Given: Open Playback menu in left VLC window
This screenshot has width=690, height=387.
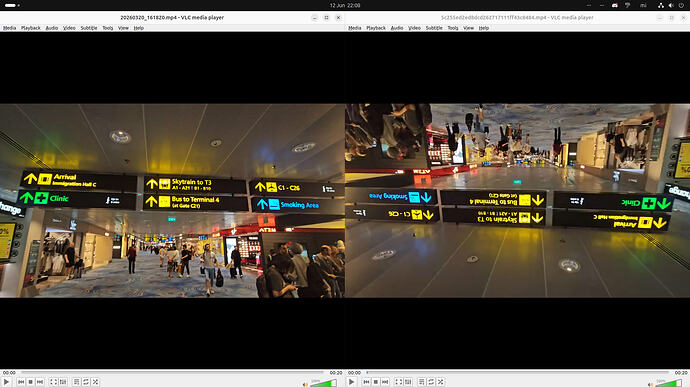Looking at the screenshot, I should (31, 28).
